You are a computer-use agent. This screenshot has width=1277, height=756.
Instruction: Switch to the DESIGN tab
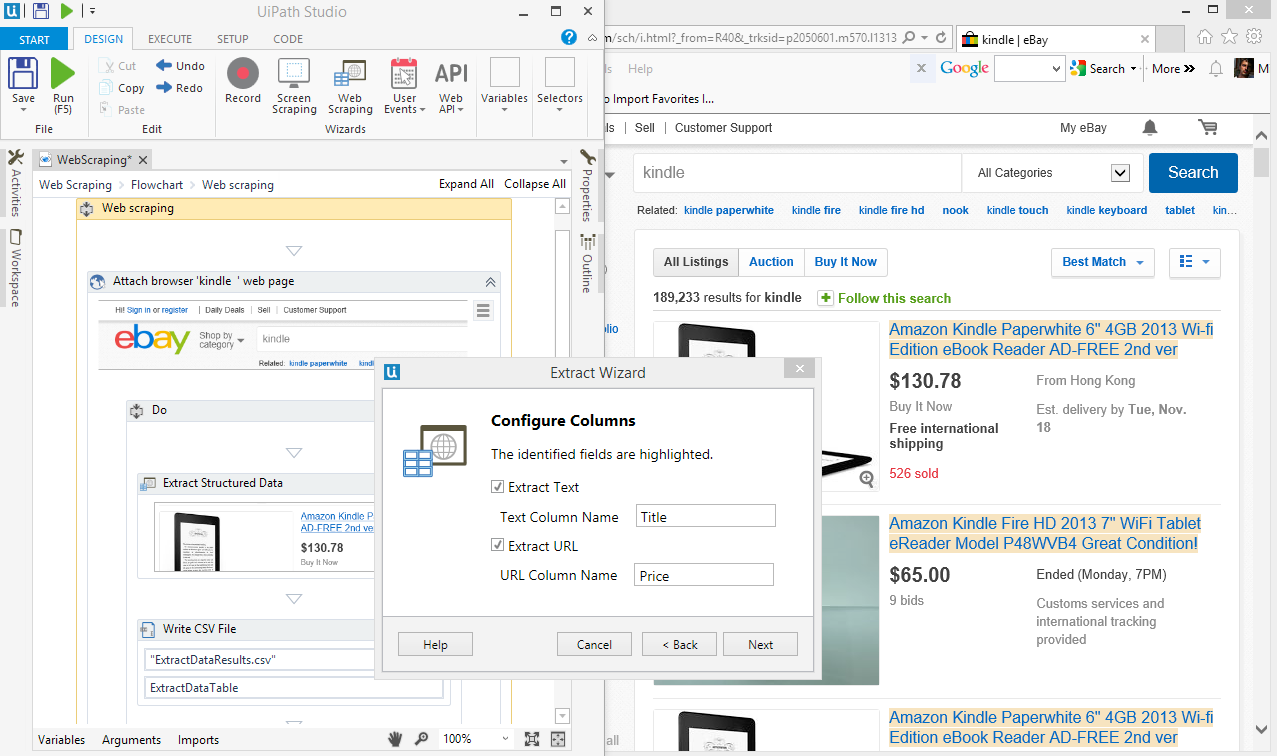[x=103, y=39]
